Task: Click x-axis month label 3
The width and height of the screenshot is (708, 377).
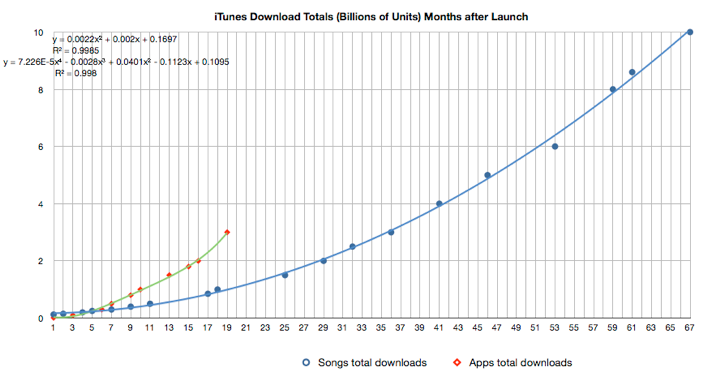Action: click(x=72, y=328)
